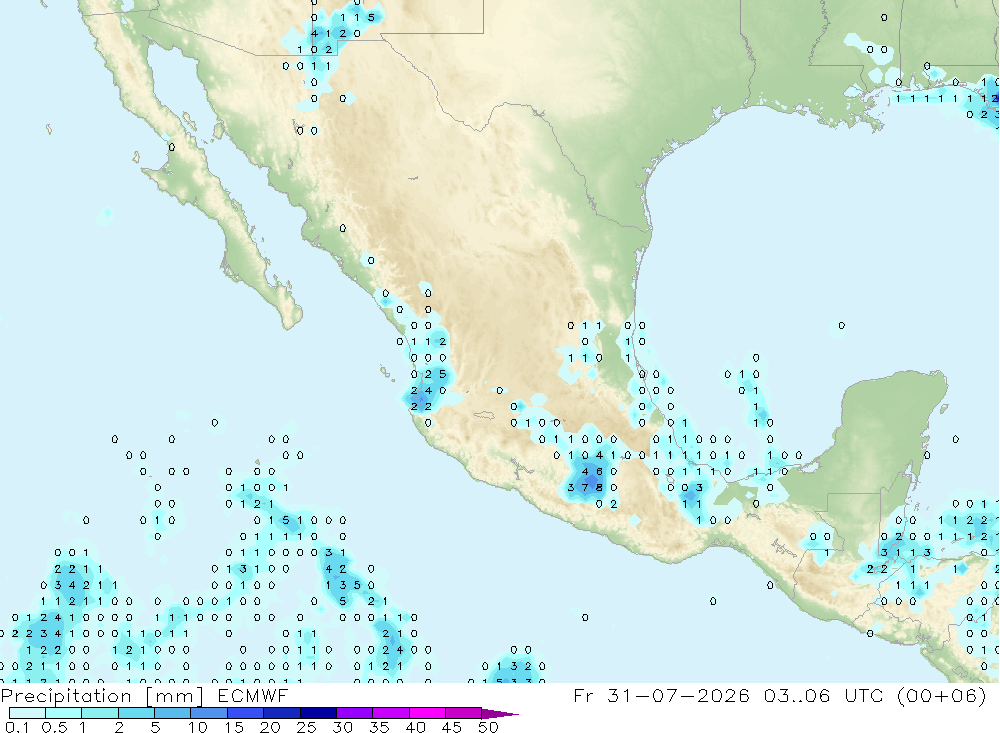Screen dimensions: 1000x733
Task: Select the 15–20 mm legend color swatch
Action: [245, 713]
